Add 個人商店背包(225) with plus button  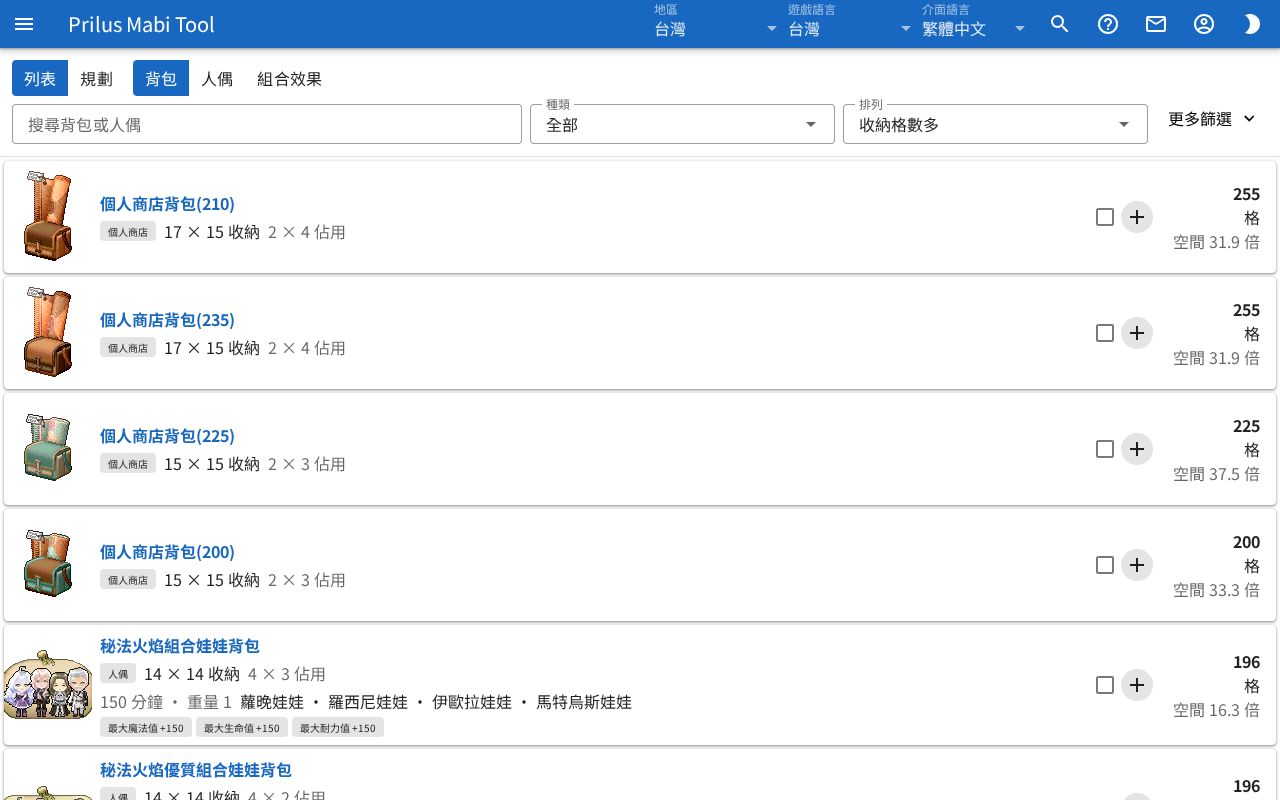(1137, 449)
